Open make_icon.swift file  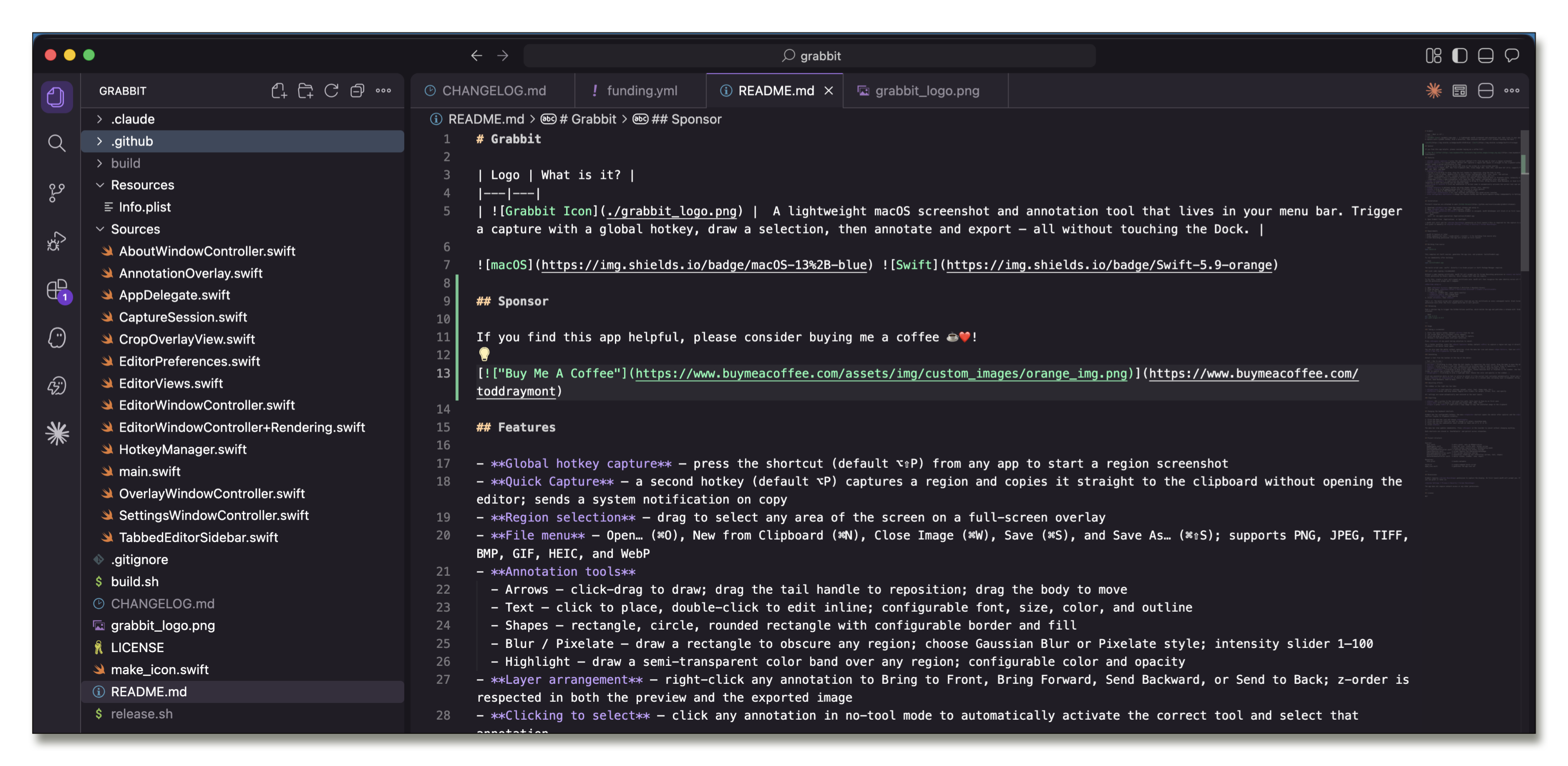pyautogui.click(x=242, y=670)
